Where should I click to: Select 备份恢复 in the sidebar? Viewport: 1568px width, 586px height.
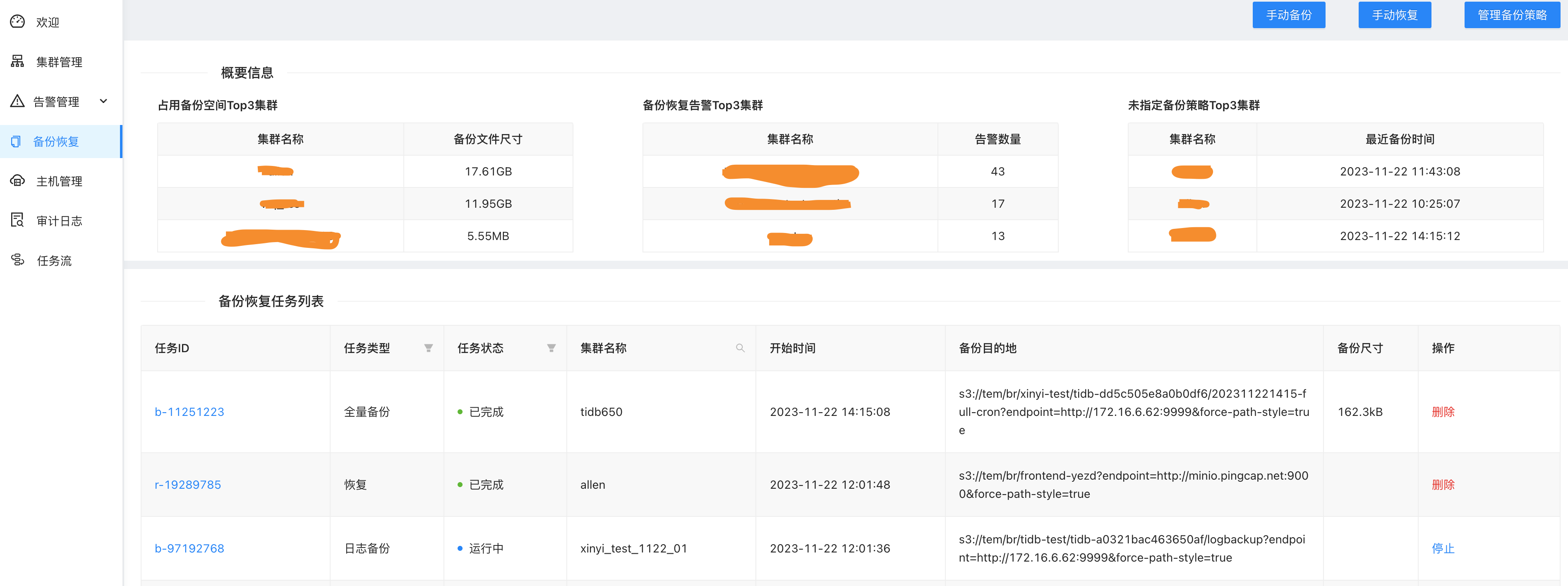click(61, 141)
